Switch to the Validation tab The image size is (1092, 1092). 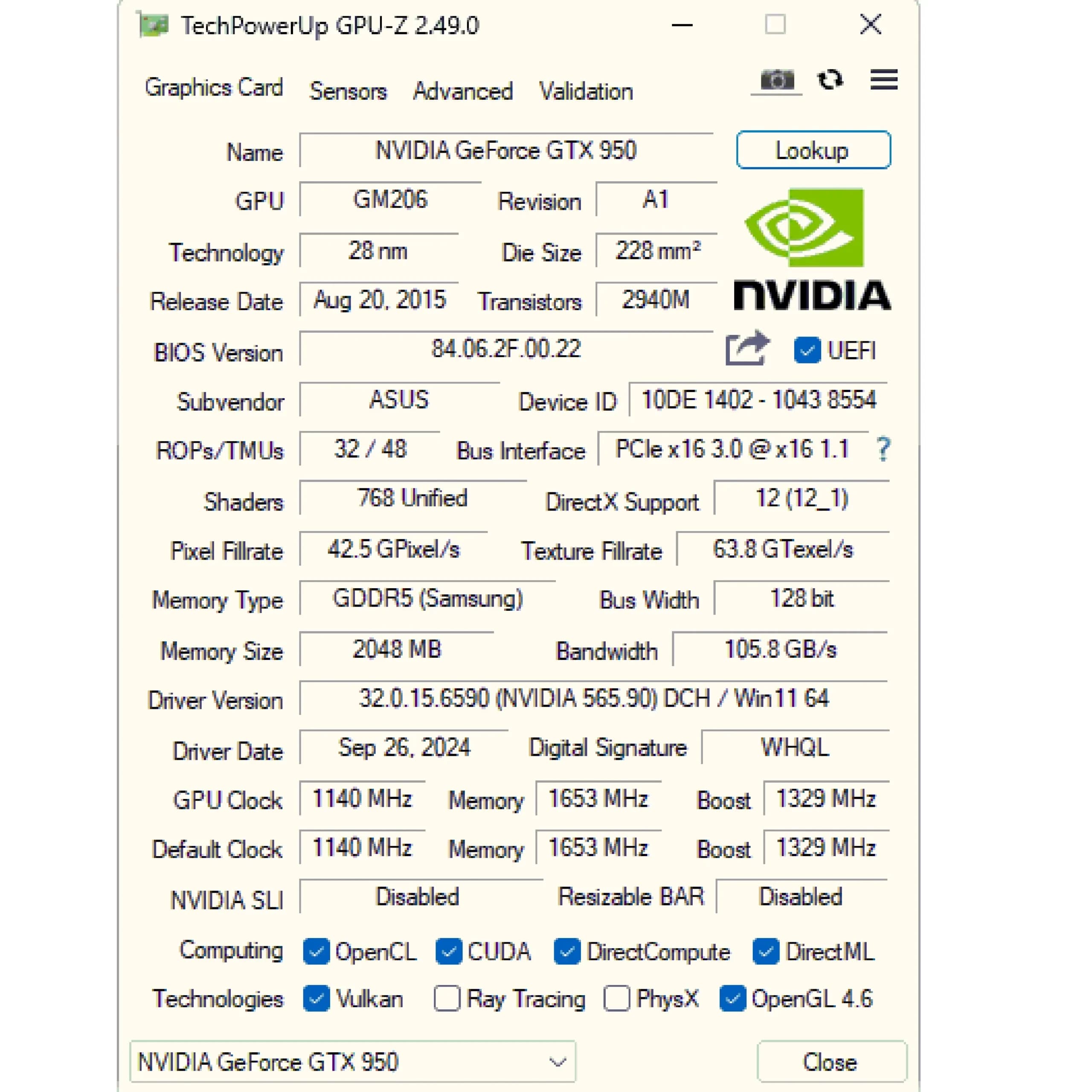[x=586, y=91]
